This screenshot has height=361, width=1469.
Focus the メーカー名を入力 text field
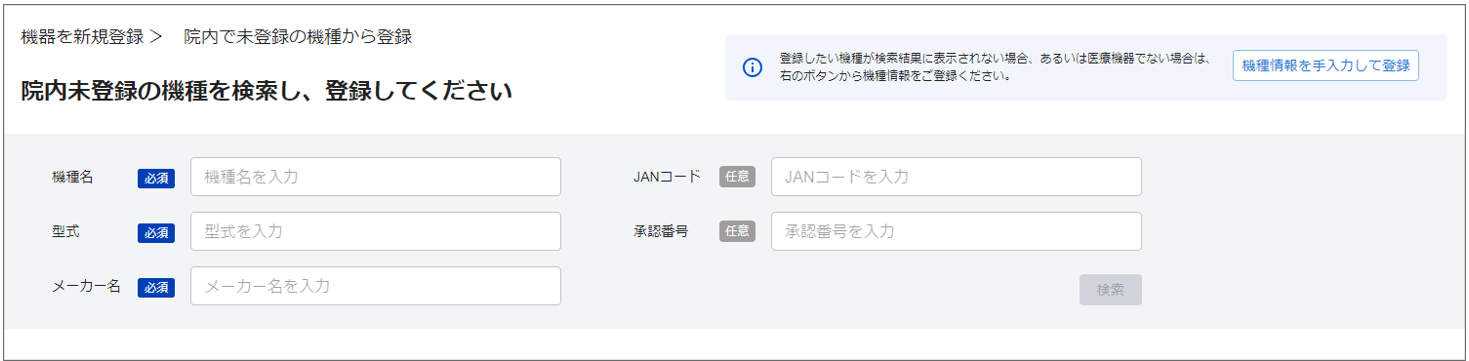[x=375, y=286]
